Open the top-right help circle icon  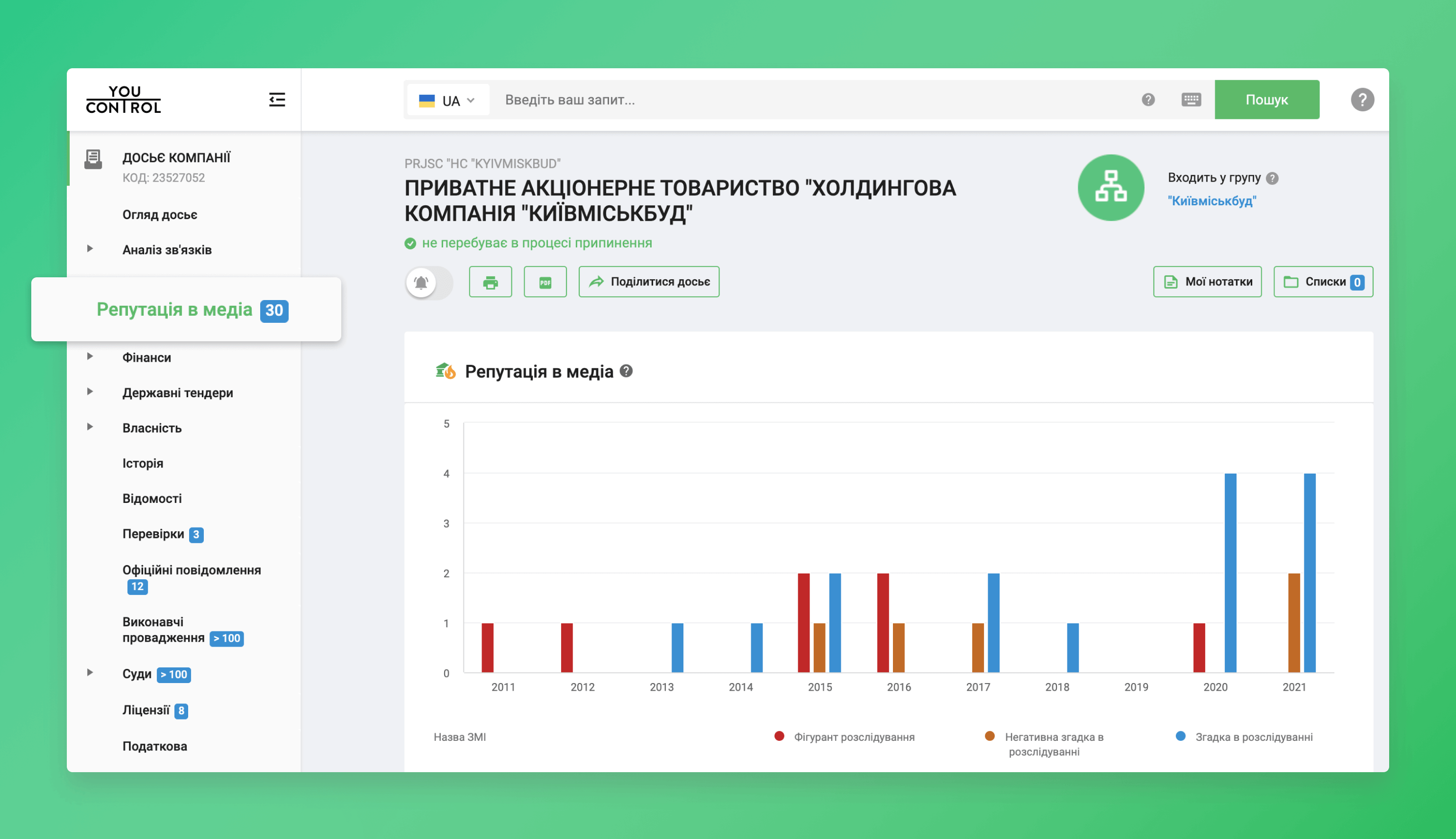click(x=1362, y=100)
